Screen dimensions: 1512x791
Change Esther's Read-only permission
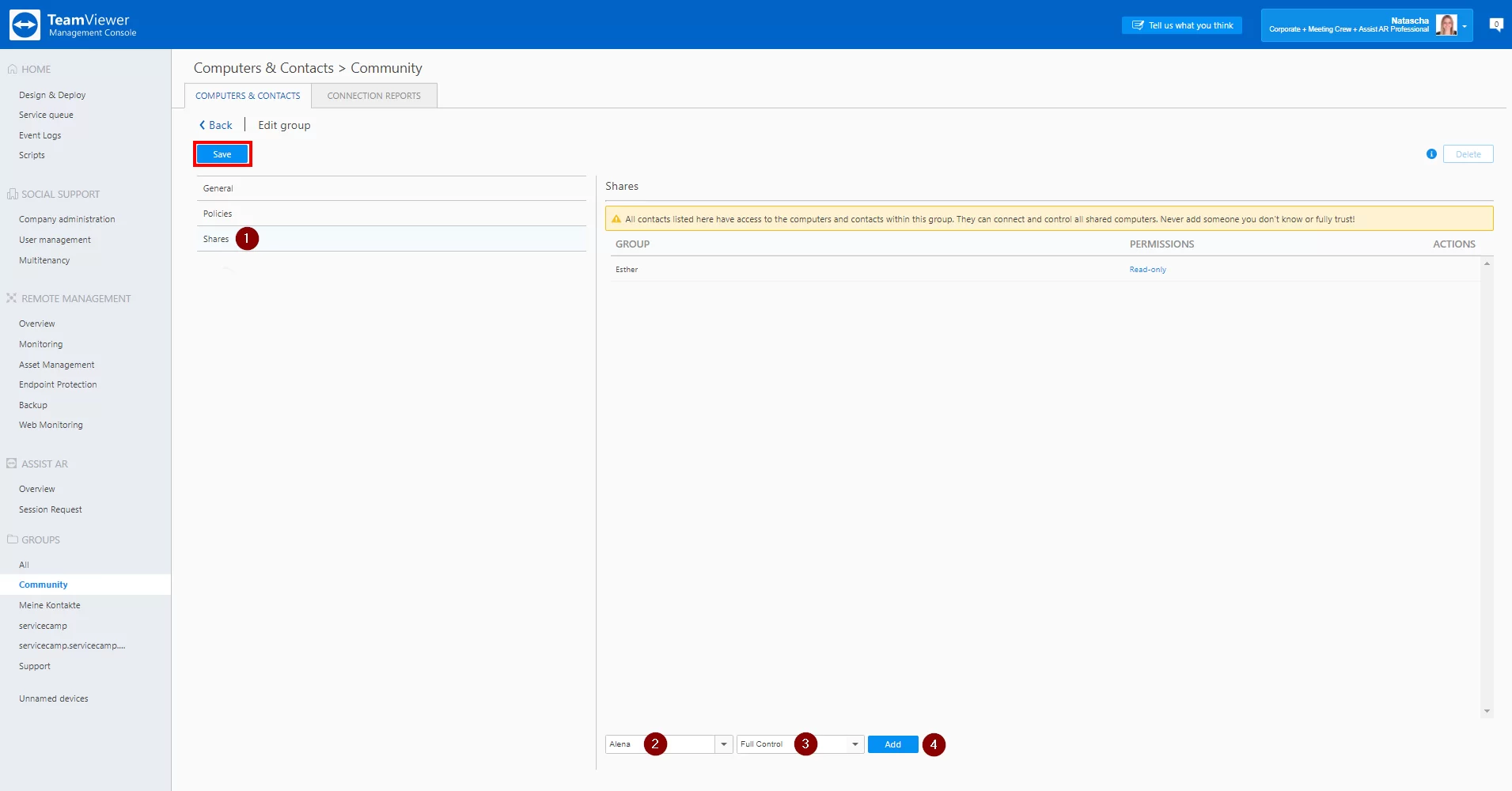point(1147,270)
